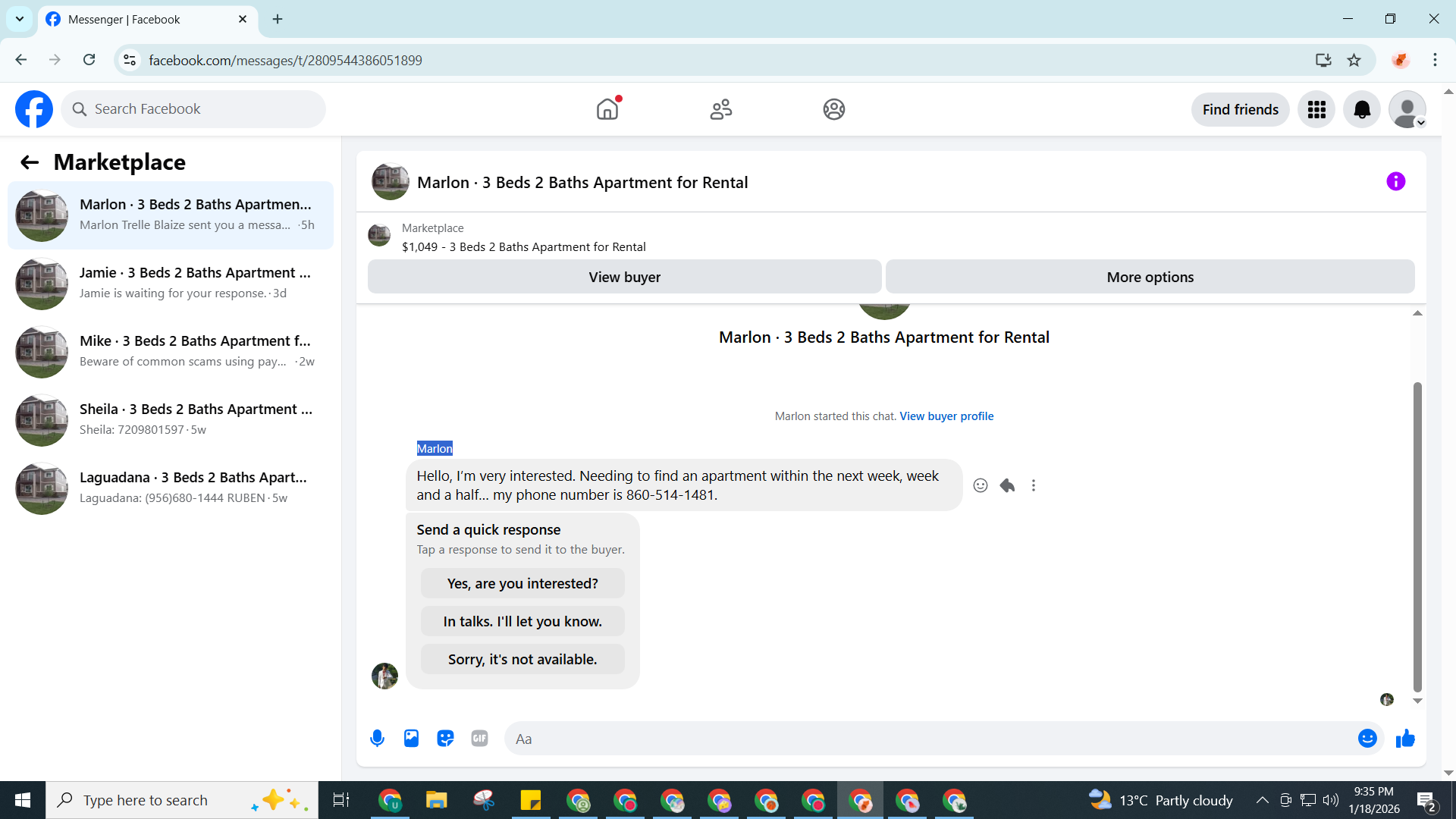The image size is (1456, 819).
Task: Open the Facebook apps grid menu
Action: click(x=1316, y=110)
